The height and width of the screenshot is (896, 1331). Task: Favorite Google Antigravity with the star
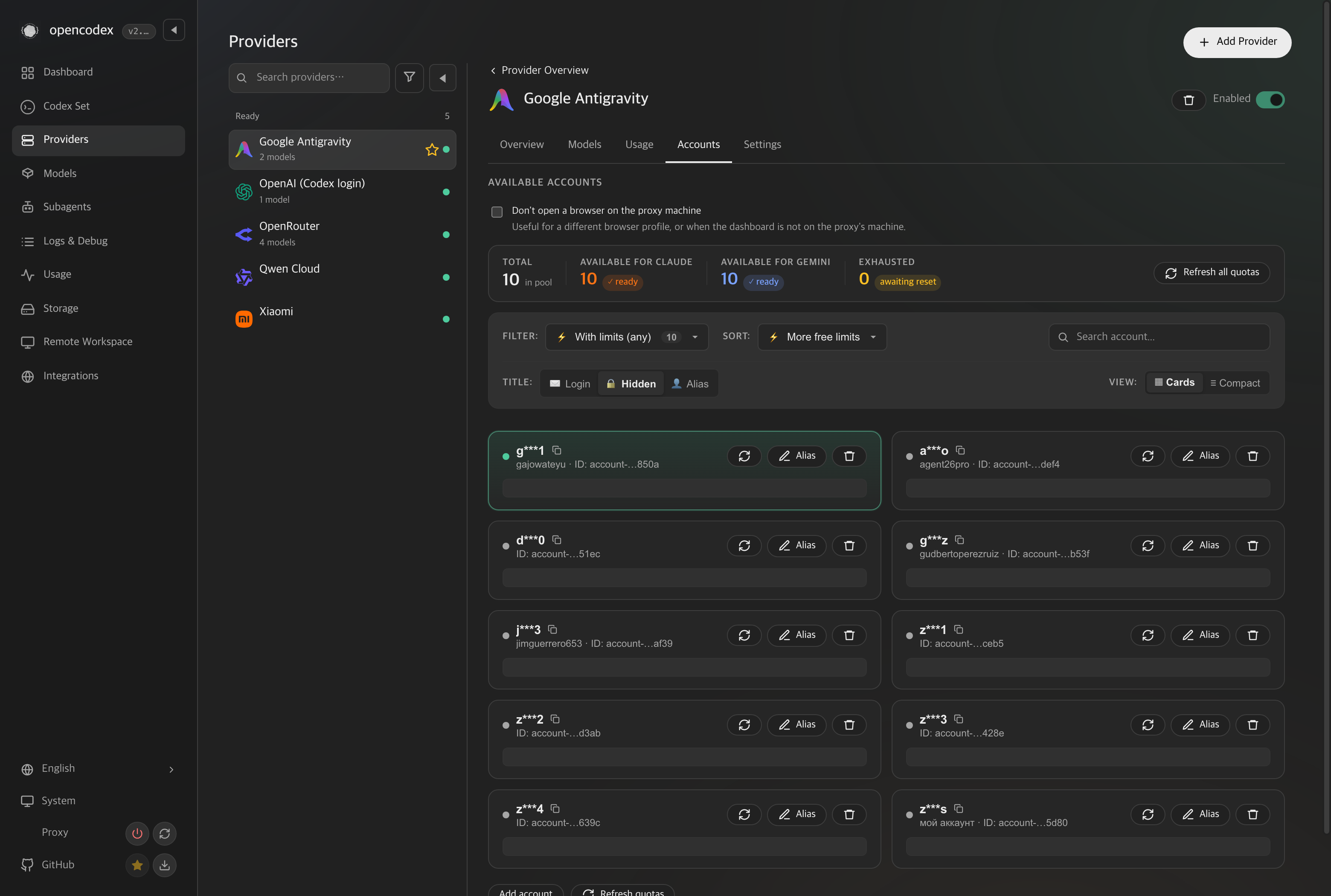point(432,150)
